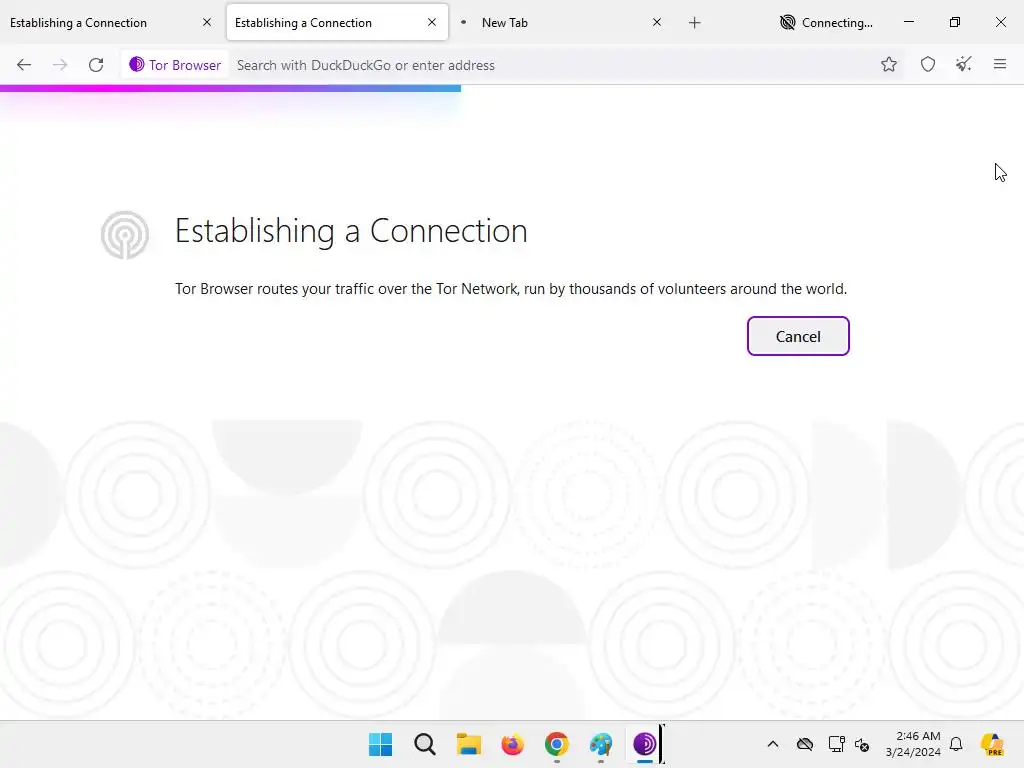Open the application hamburger menu
Image resolution: width=1024 pixels, height=768 pixels.
999,64
